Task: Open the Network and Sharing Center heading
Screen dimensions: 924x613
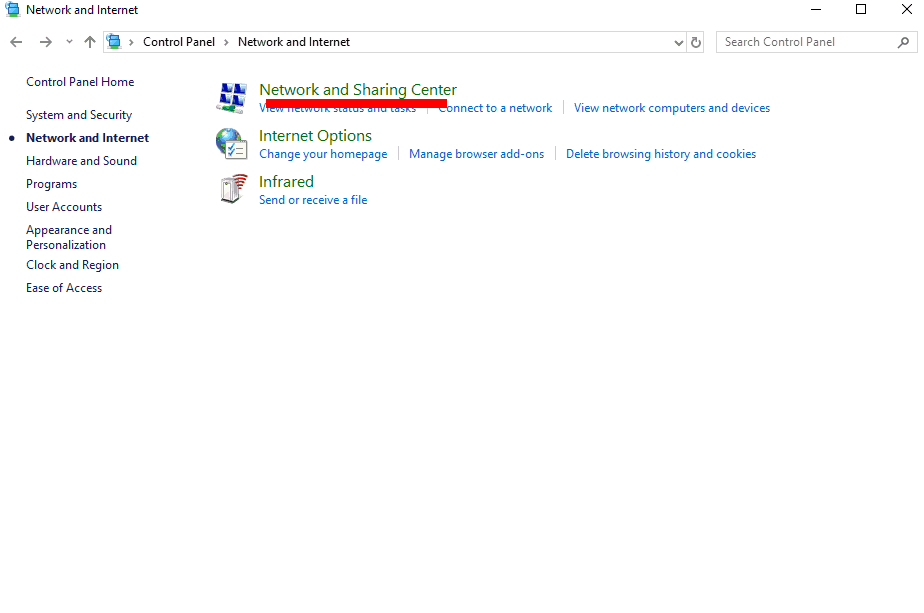Action: pos(357,89)
